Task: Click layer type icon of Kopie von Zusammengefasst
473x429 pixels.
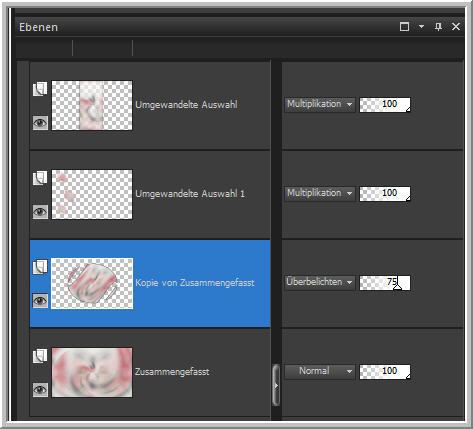Action: (40, 267)
